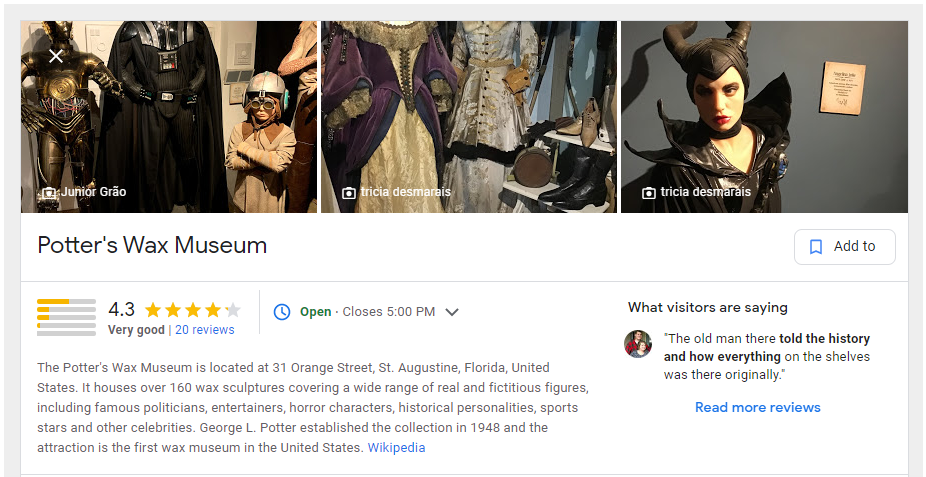Open the Maleficent wax figure photo
Viewport: 926px width, 477px height.
click(764, 117)
